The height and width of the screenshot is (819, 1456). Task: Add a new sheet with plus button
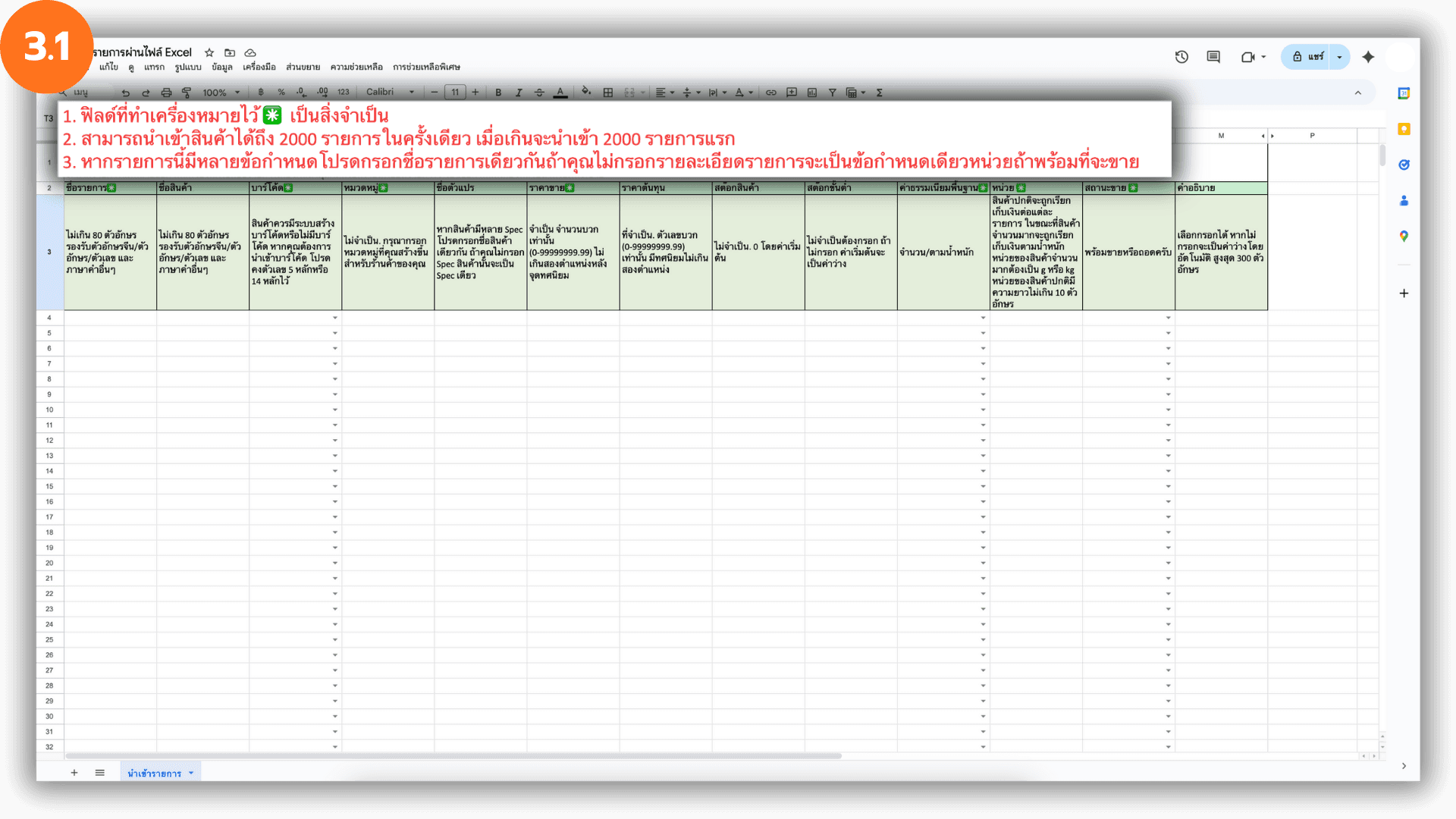click(74, 773)
